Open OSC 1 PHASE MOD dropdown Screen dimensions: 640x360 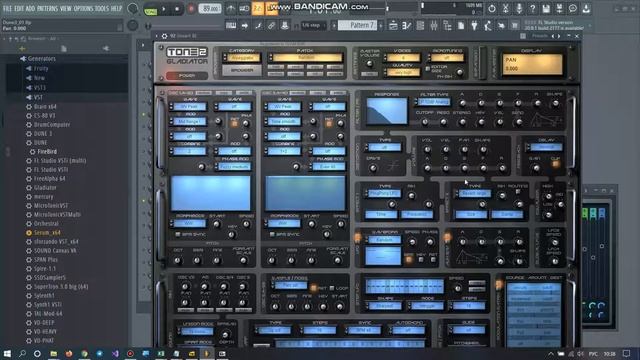click(x=233, y=167)
